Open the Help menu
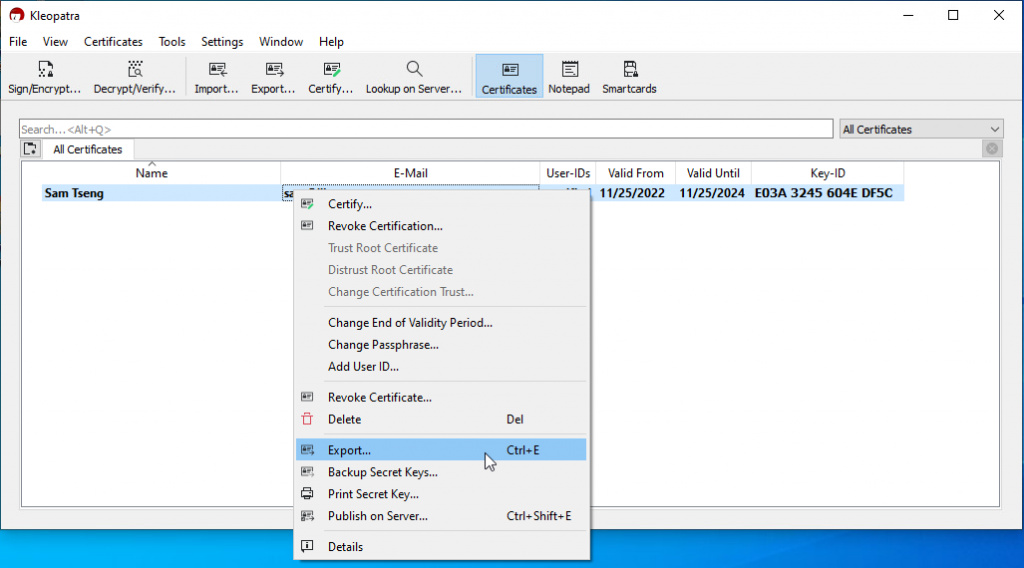The height and width of the screenshot is (568, 1024). [x=331, y=42]
